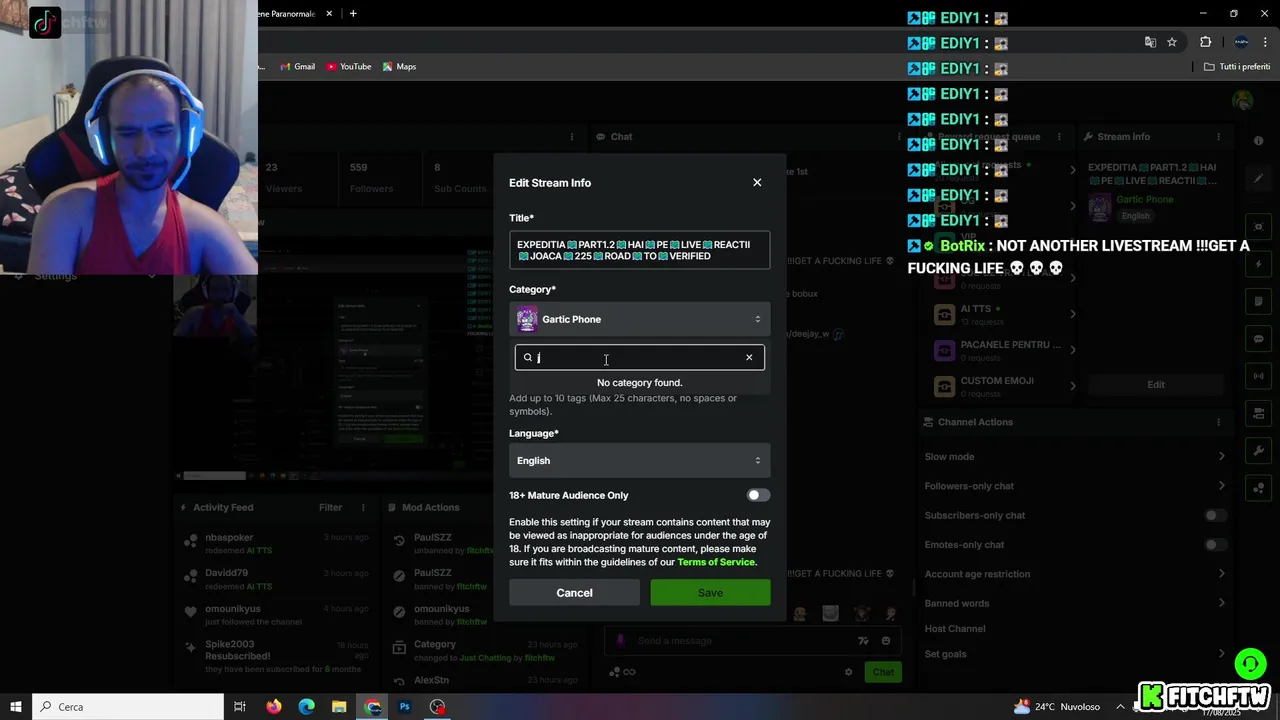Open the Activity Feed kebab menu
The width and height of the screenshot is (1280, 720).
pos(361,507)
